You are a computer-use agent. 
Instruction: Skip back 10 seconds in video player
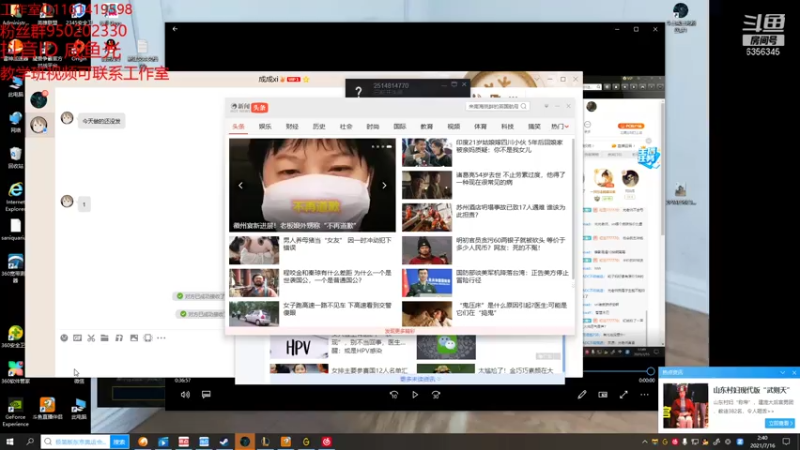tap(394, 394)
